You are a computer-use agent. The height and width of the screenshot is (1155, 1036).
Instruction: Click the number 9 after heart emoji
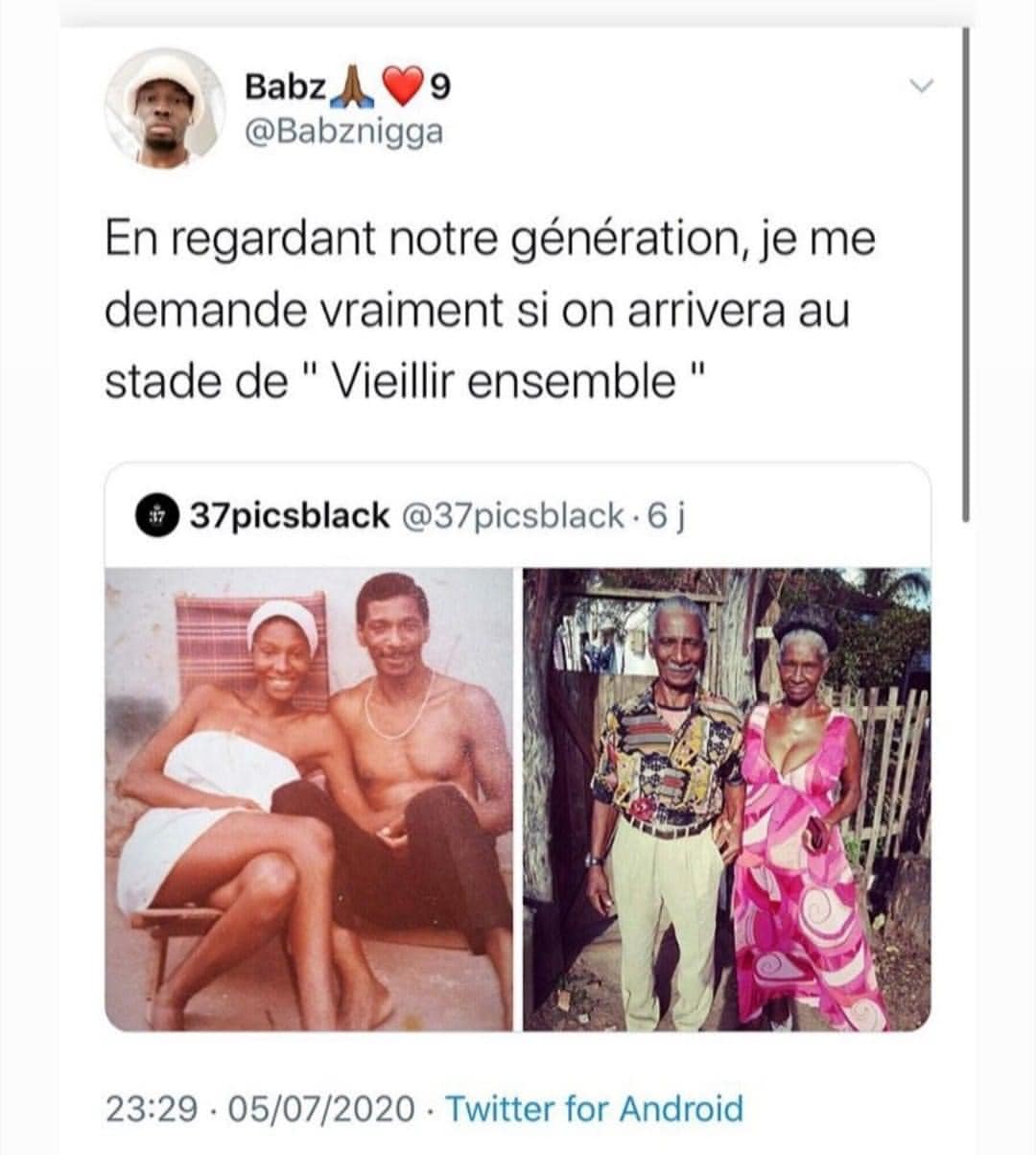click(x=438, y=88)
